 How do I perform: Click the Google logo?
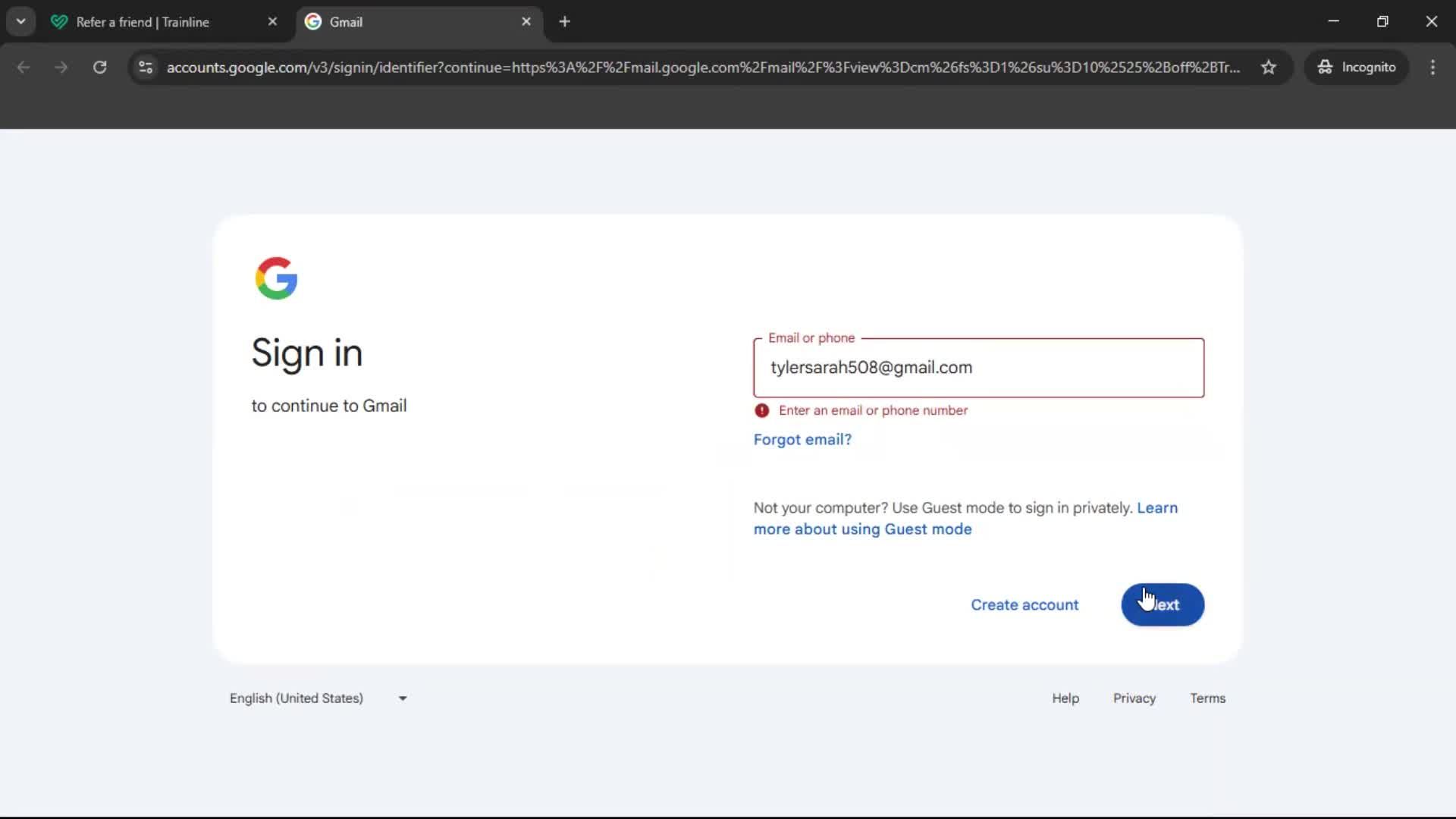(276, 278)
